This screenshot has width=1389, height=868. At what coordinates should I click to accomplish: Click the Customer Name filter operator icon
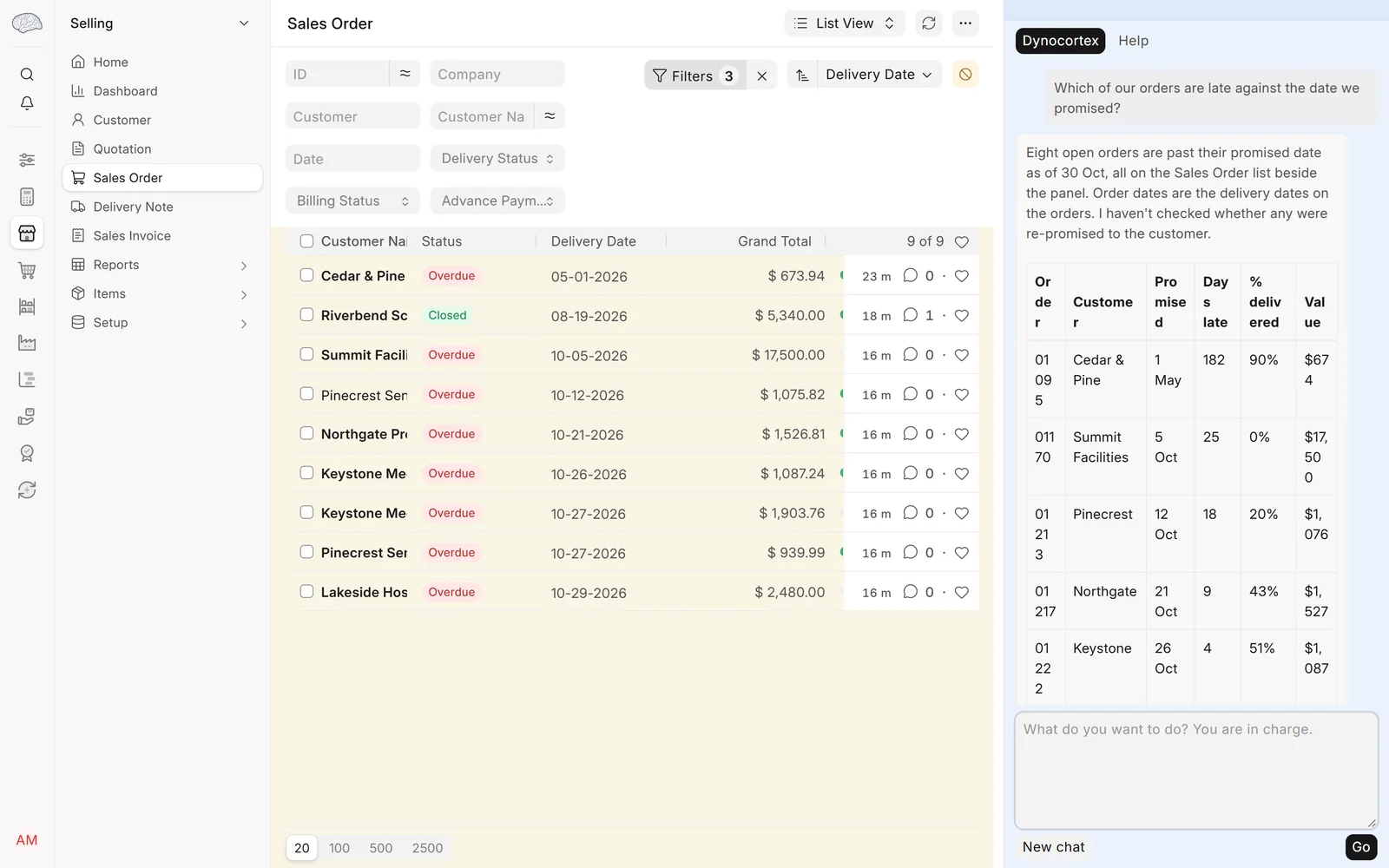pos(550,116)
